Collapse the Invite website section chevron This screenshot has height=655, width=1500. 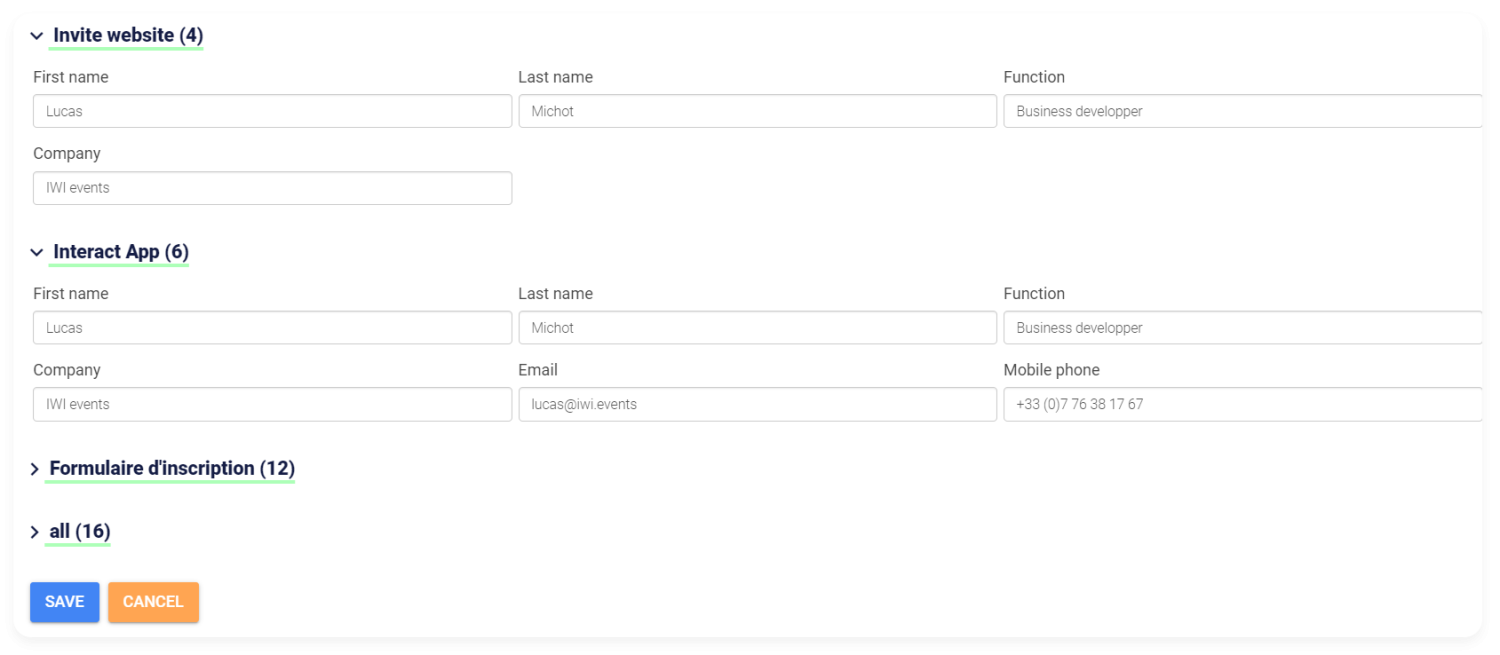pyautogui.click(x=37, y=36)
